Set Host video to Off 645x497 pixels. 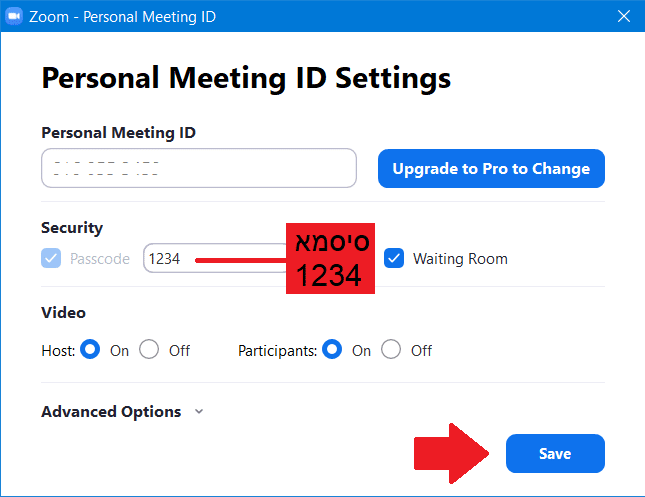point(149,350)
